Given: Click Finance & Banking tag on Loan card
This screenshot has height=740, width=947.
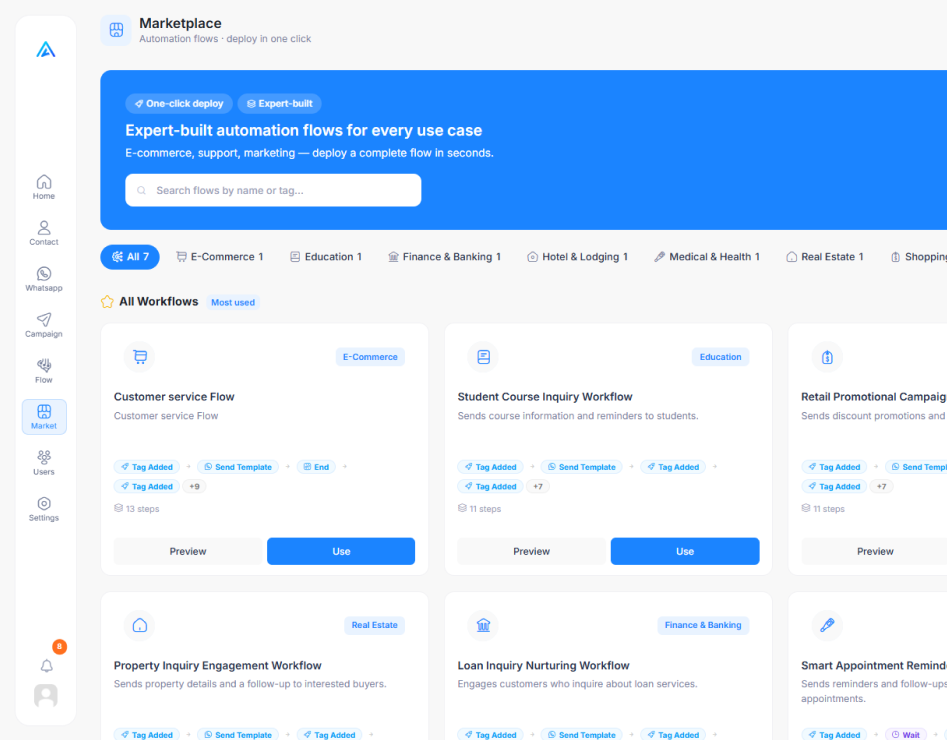Looking at the screenshot, I should pyautogui.click(x=703, y=625).
